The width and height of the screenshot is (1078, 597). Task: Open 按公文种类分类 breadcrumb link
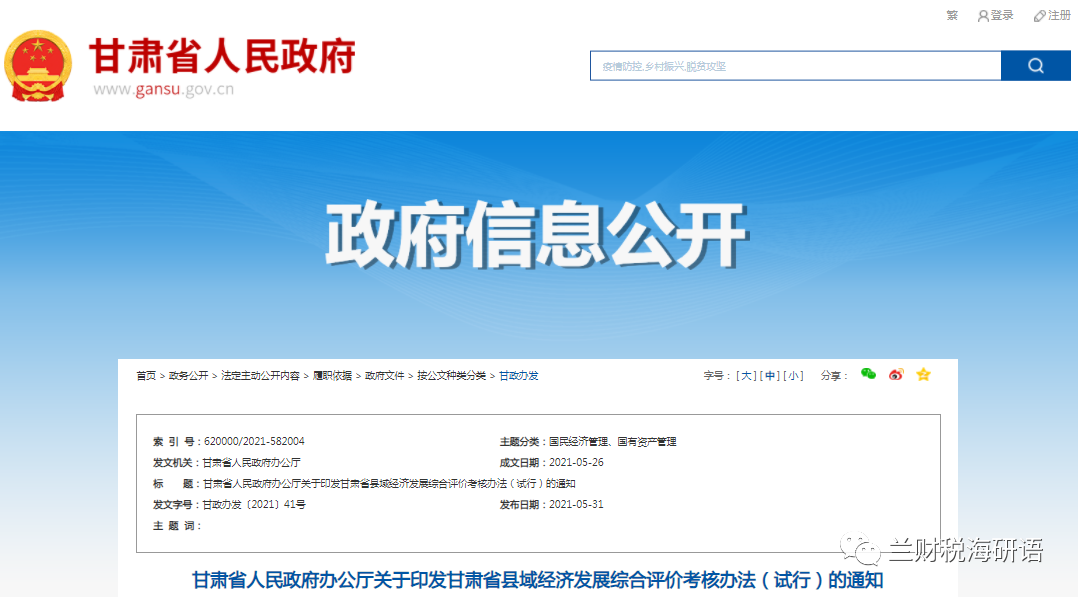coord(452,376)
